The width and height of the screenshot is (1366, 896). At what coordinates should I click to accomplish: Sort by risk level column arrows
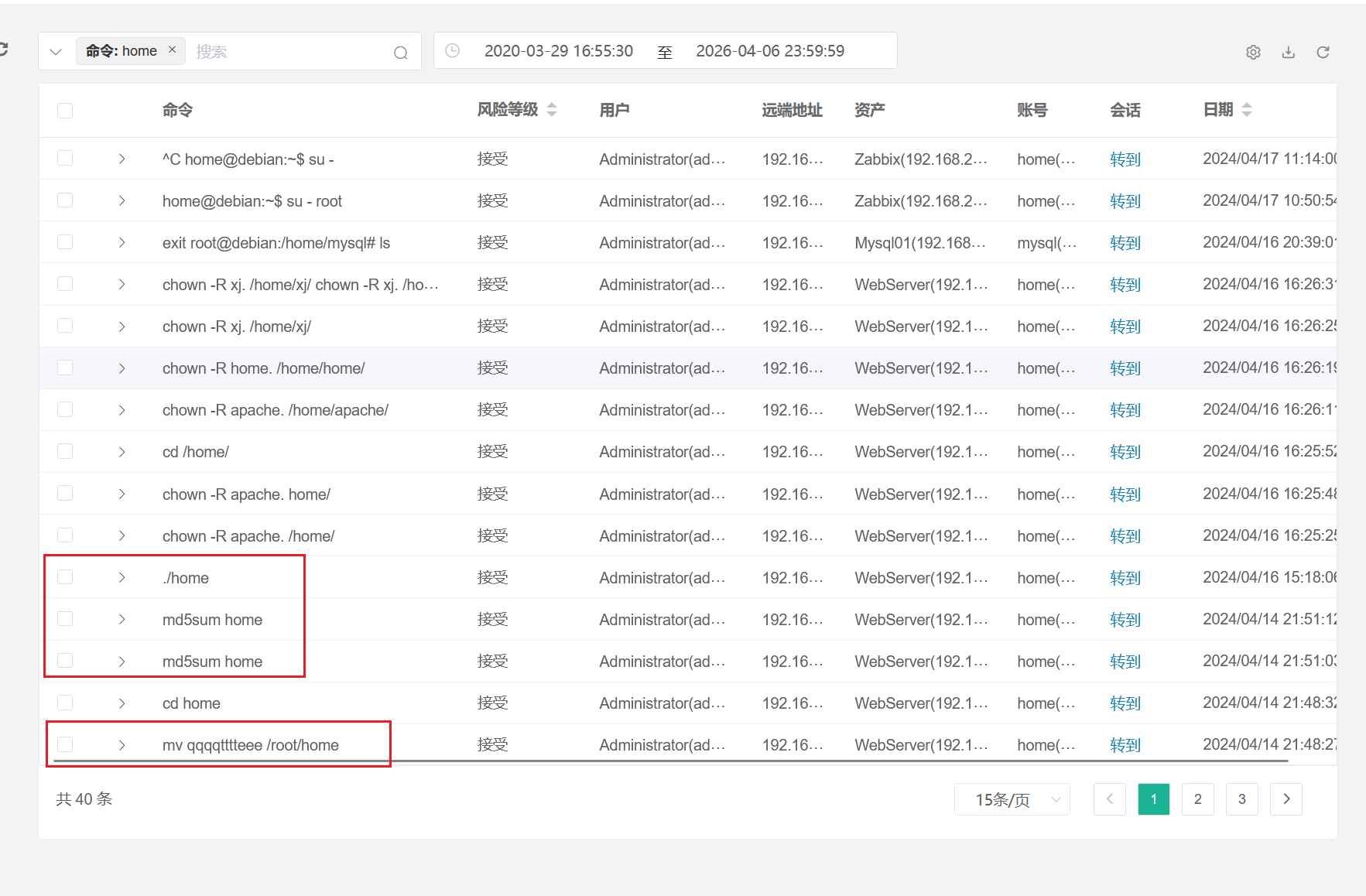pos(552,110)
